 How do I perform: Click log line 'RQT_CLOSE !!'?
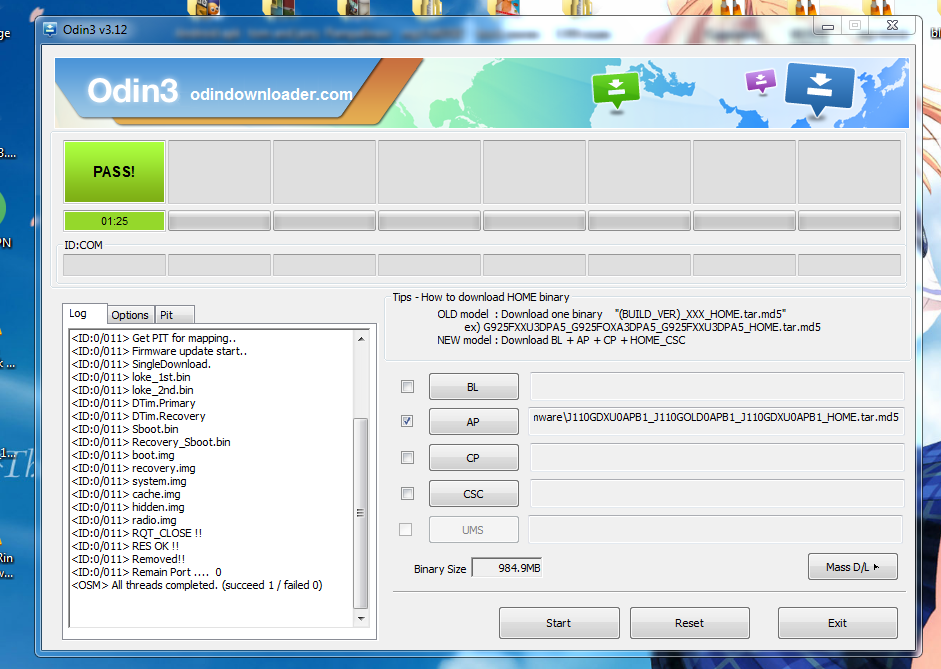[x=137, y=533]
